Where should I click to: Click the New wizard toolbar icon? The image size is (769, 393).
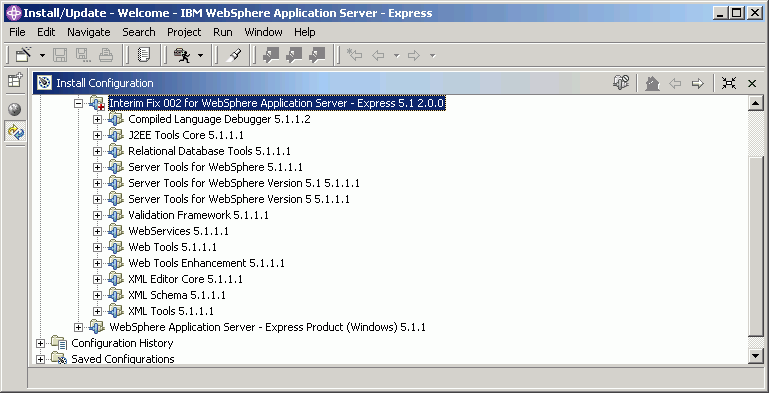(x=24, y=55)
